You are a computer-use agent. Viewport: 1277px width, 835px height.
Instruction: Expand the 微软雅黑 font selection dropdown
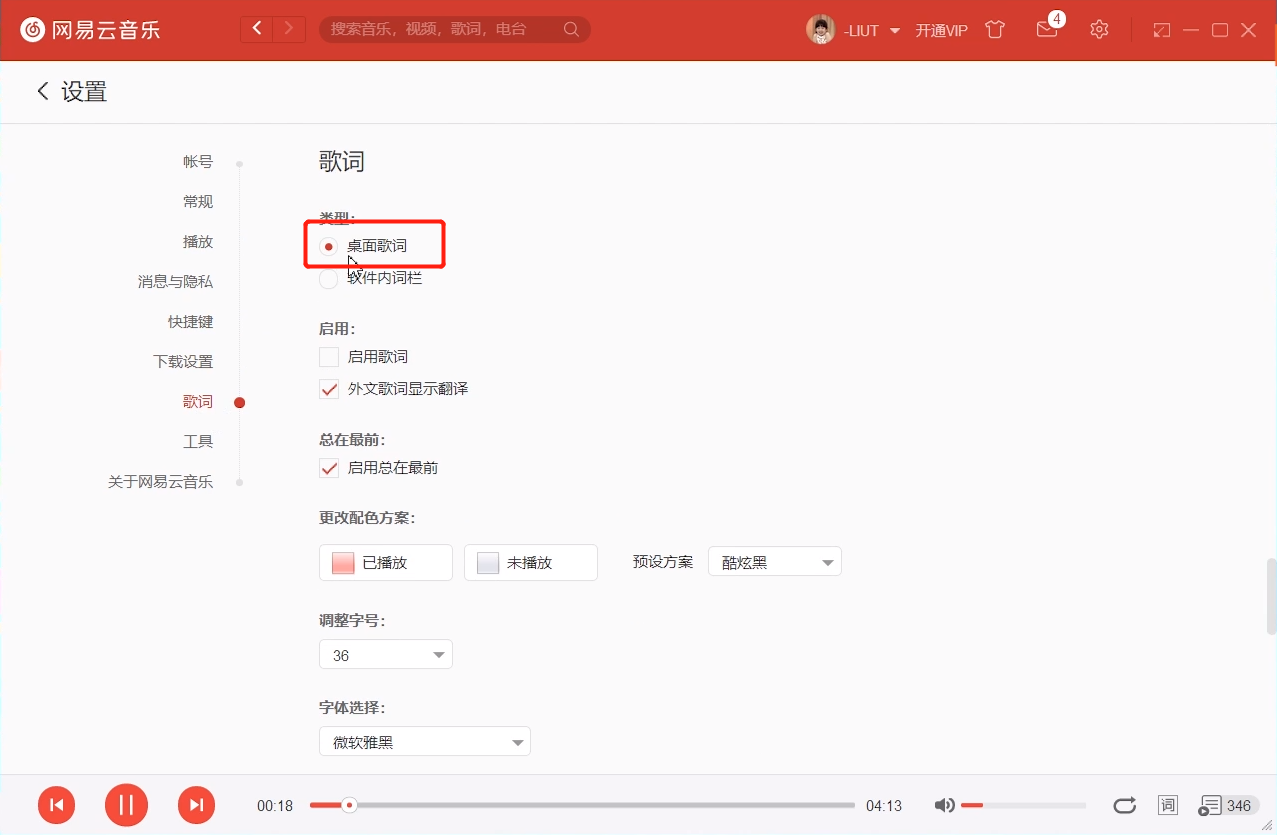424,741
